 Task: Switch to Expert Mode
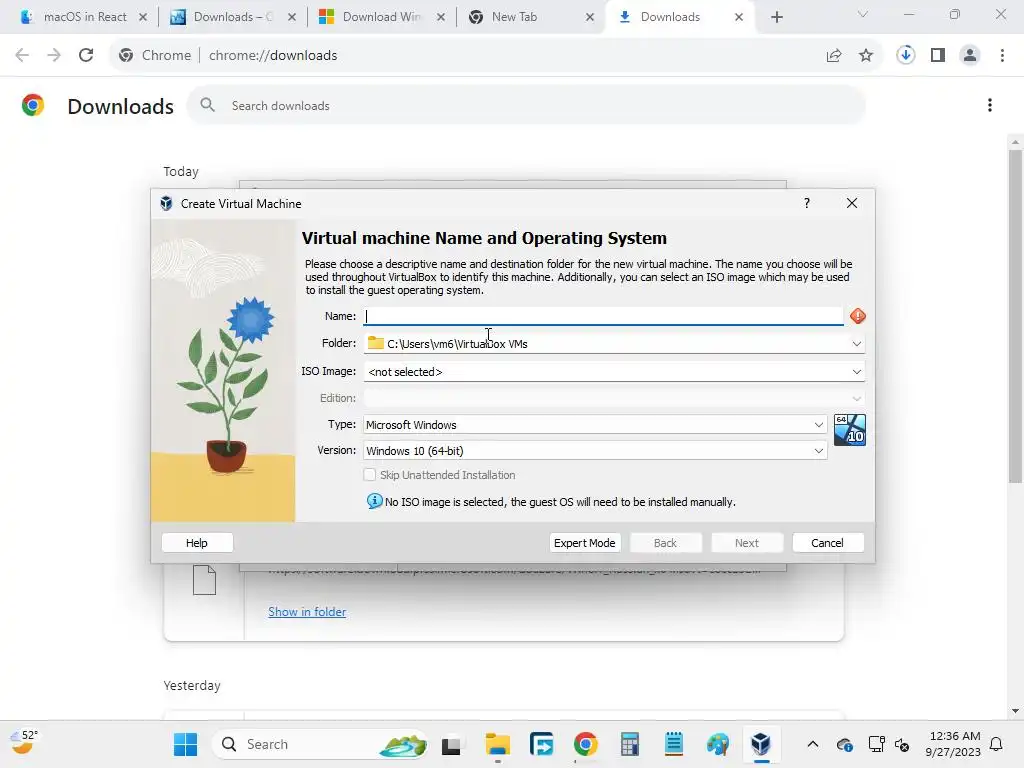click(x=584, y=543)
